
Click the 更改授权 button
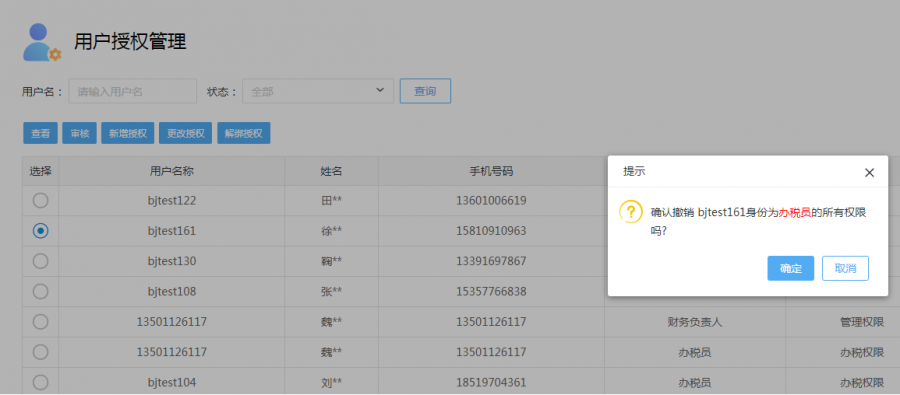(x=185, y=133)
